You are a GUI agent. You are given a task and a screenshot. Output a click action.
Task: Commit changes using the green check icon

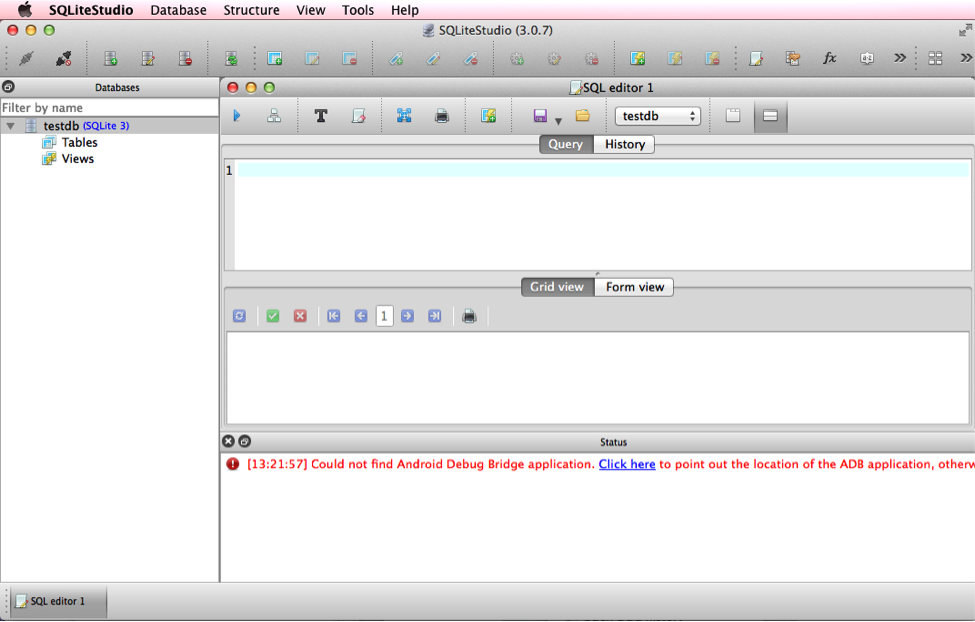pos(272,315)
